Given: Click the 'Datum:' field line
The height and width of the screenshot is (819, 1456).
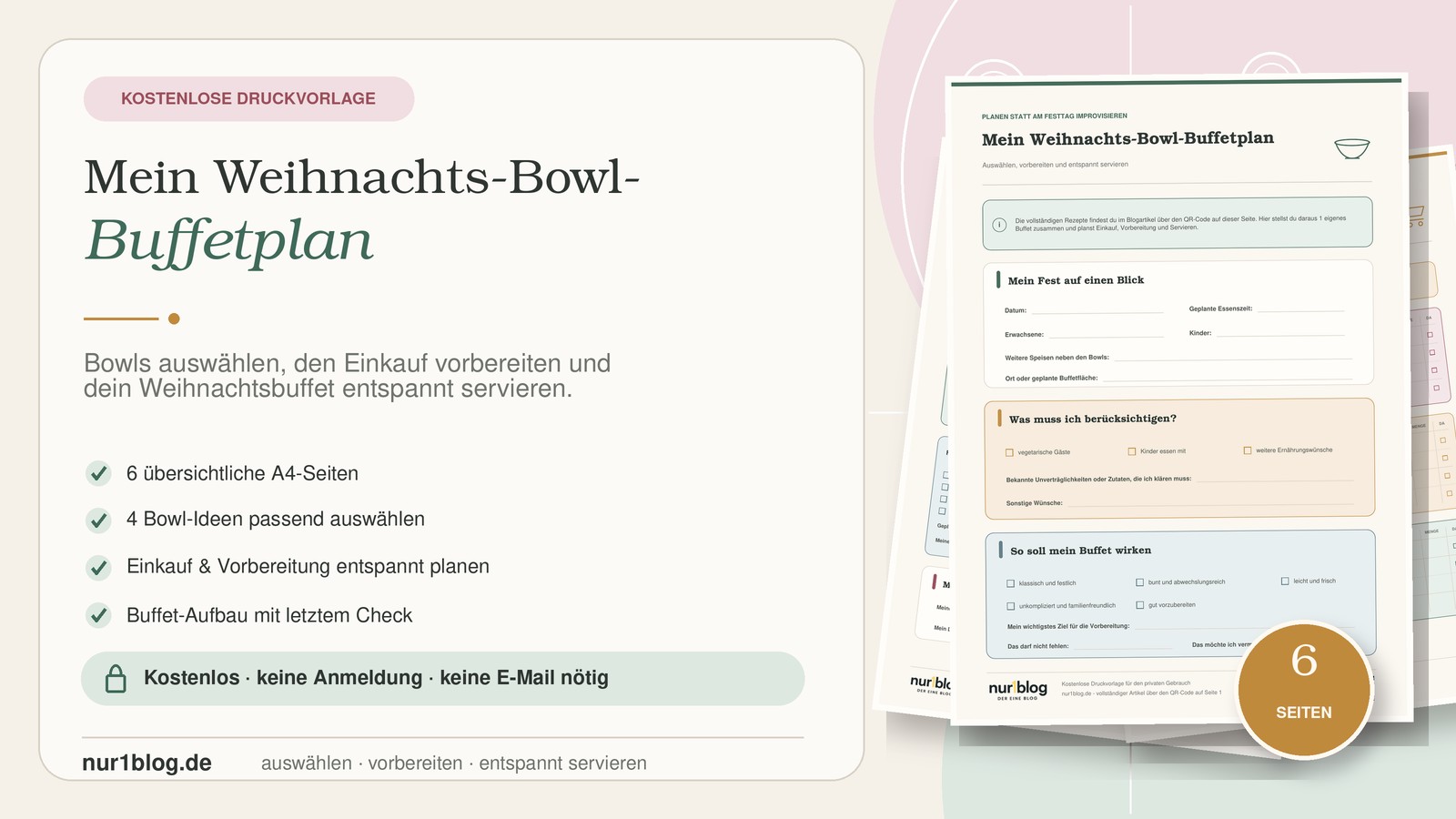Looking at the screenshot, I should pos(1097,312).
